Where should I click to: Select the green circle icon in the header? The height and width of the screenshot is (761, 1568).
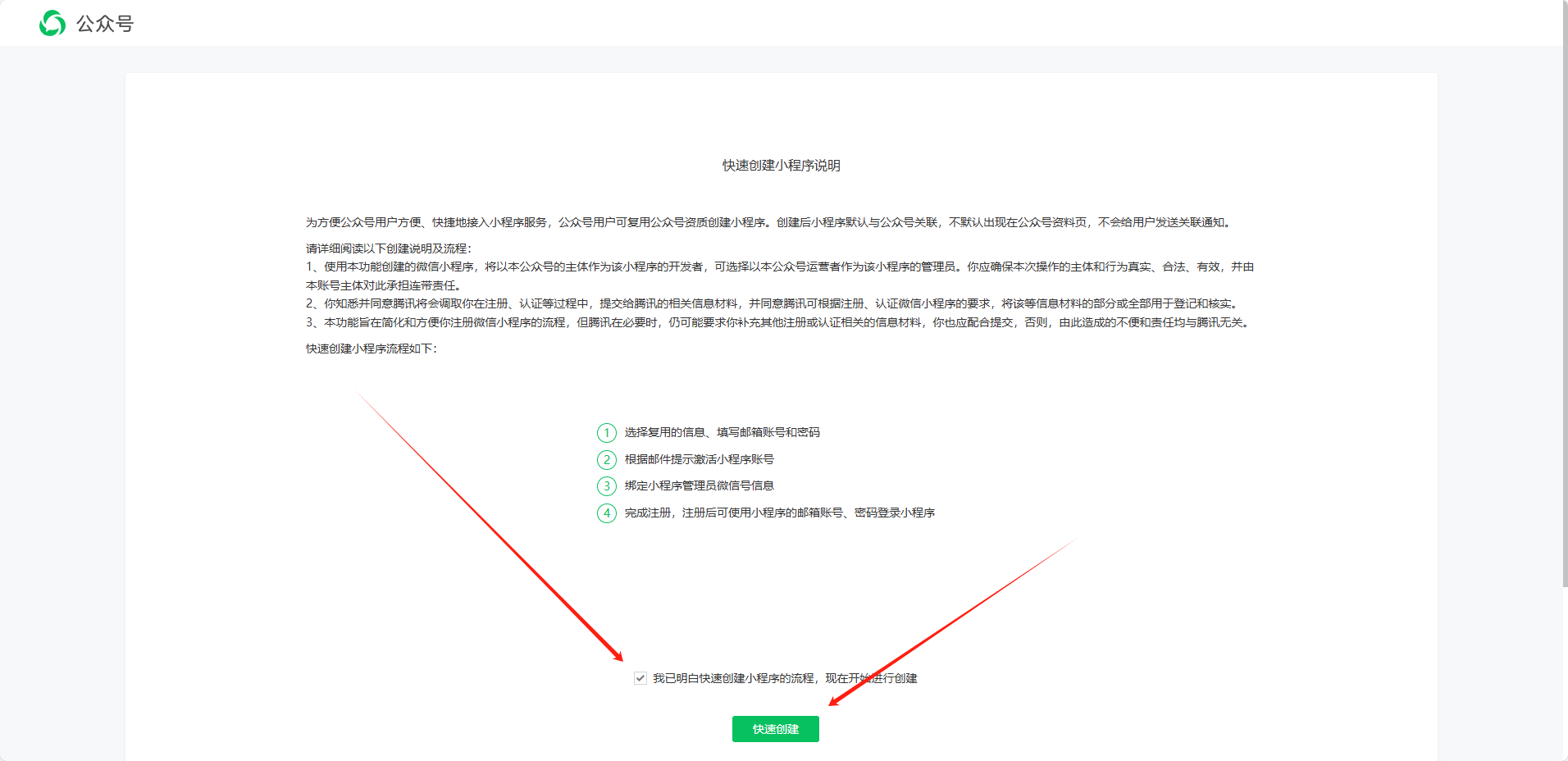[51, 23]
